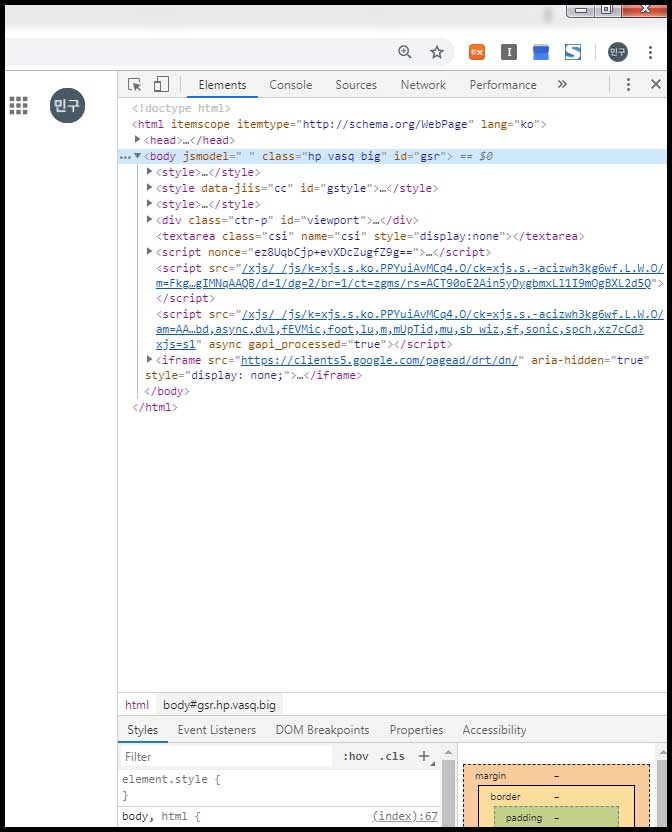
Task: Activate the inspect element picker icon
Action: point(134,85)
